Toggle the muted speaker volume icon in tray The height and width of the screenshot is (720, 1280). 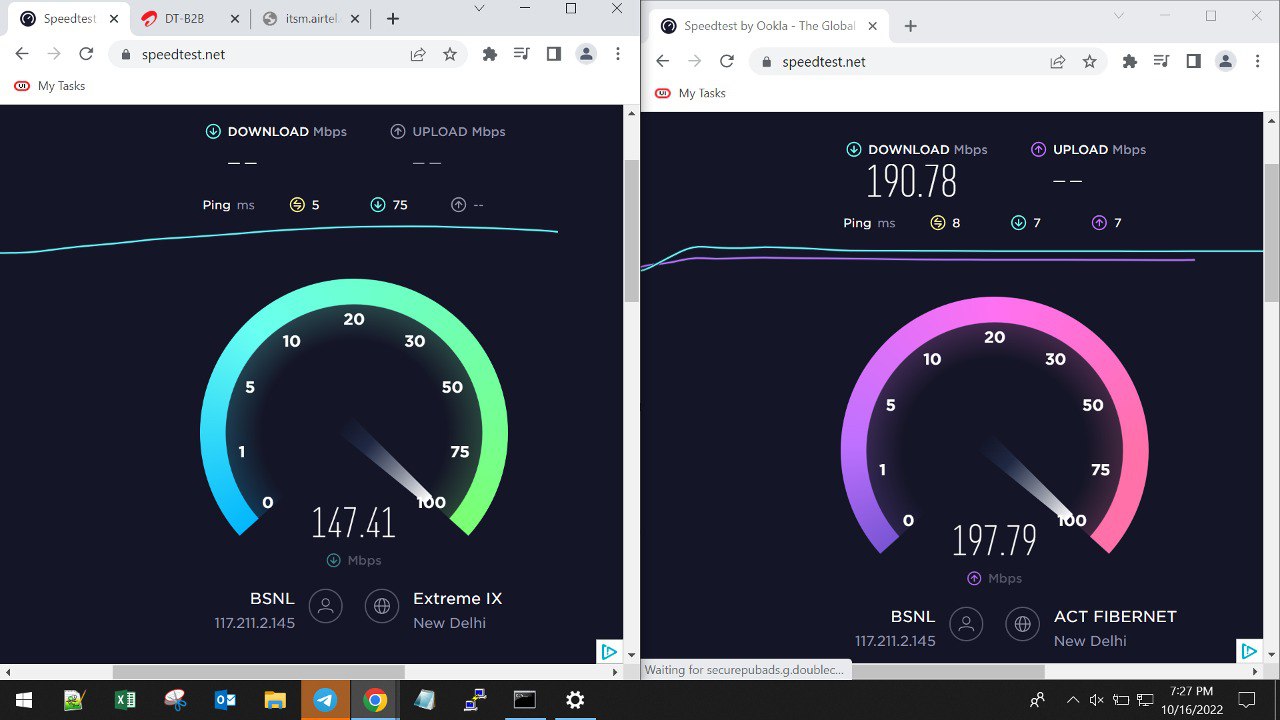[x=1096, y=700]
